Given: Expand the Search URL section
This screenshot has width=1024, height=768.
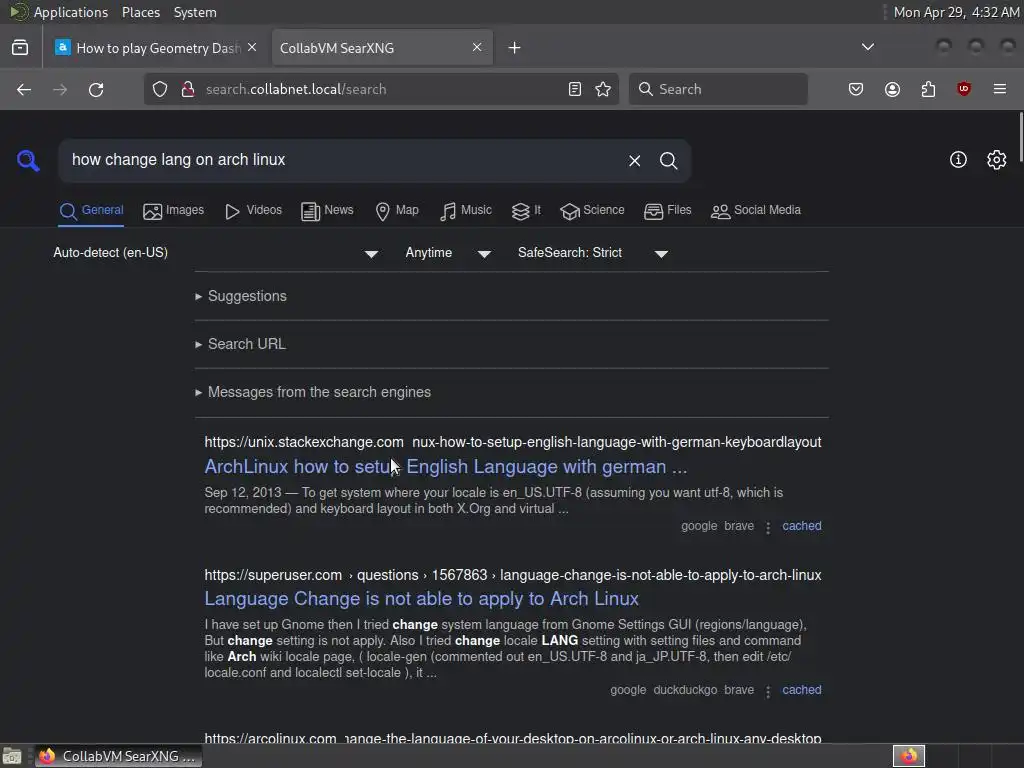Looking at the screenshot, I should [241, 344].
